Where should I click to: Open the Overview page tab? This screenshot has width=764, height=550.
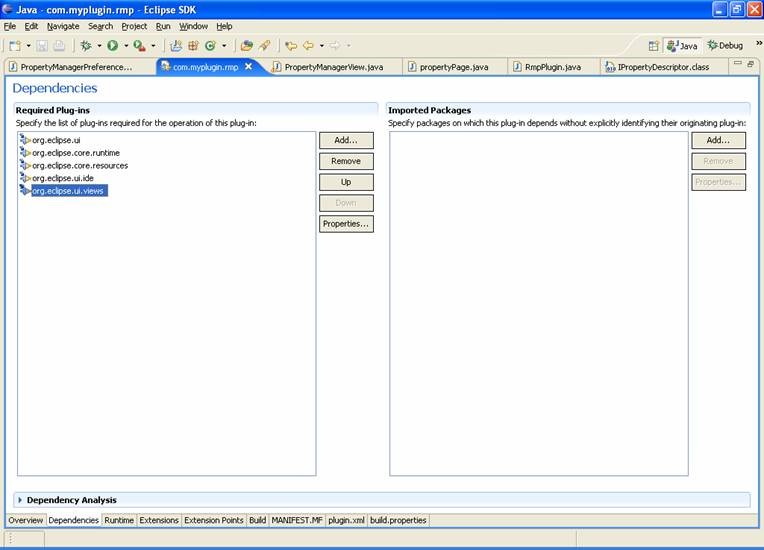coord(25,520)
